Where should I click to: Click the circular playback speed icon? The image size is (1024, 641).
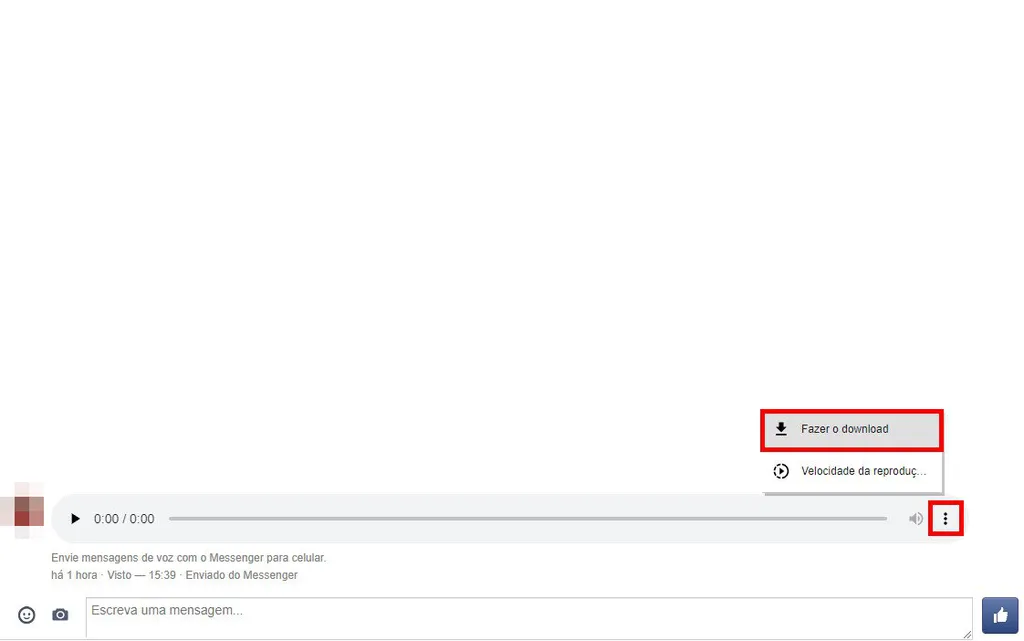(780, 470)
